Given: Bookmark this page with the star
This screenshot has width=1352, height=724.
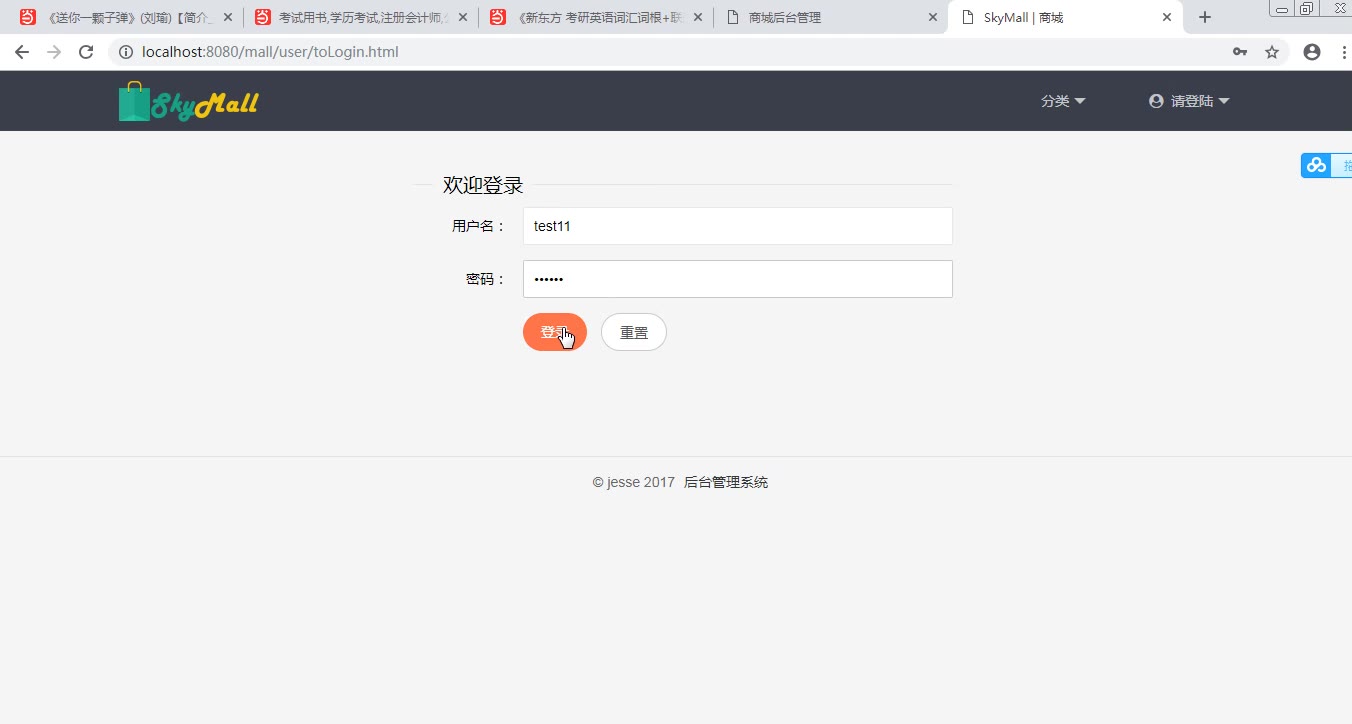Looking at the screenshot, I should pyautogui.click(x=1272, y=52).
